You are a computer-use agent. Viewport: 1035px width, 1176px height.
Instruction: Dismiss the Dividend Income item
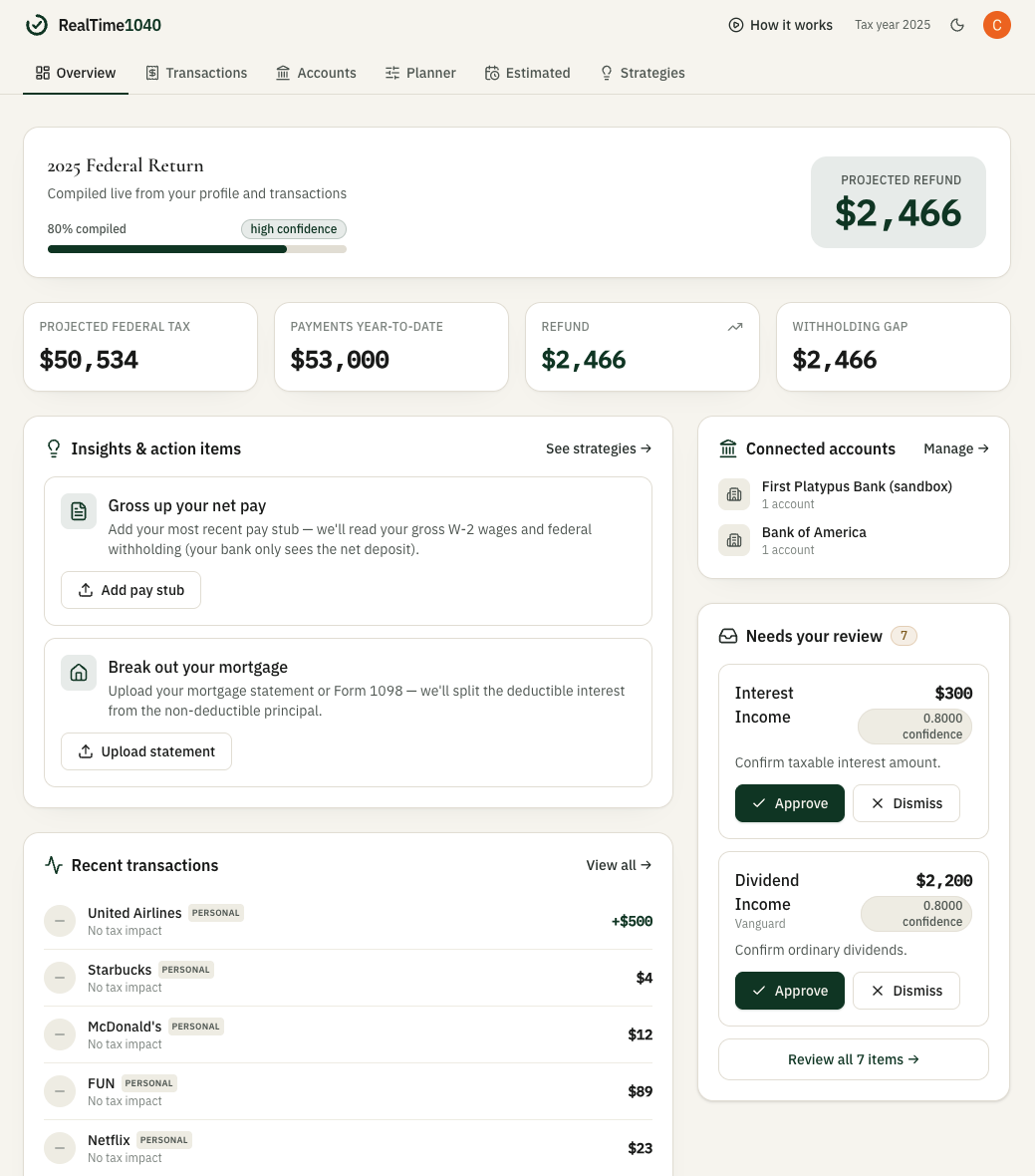906,991
